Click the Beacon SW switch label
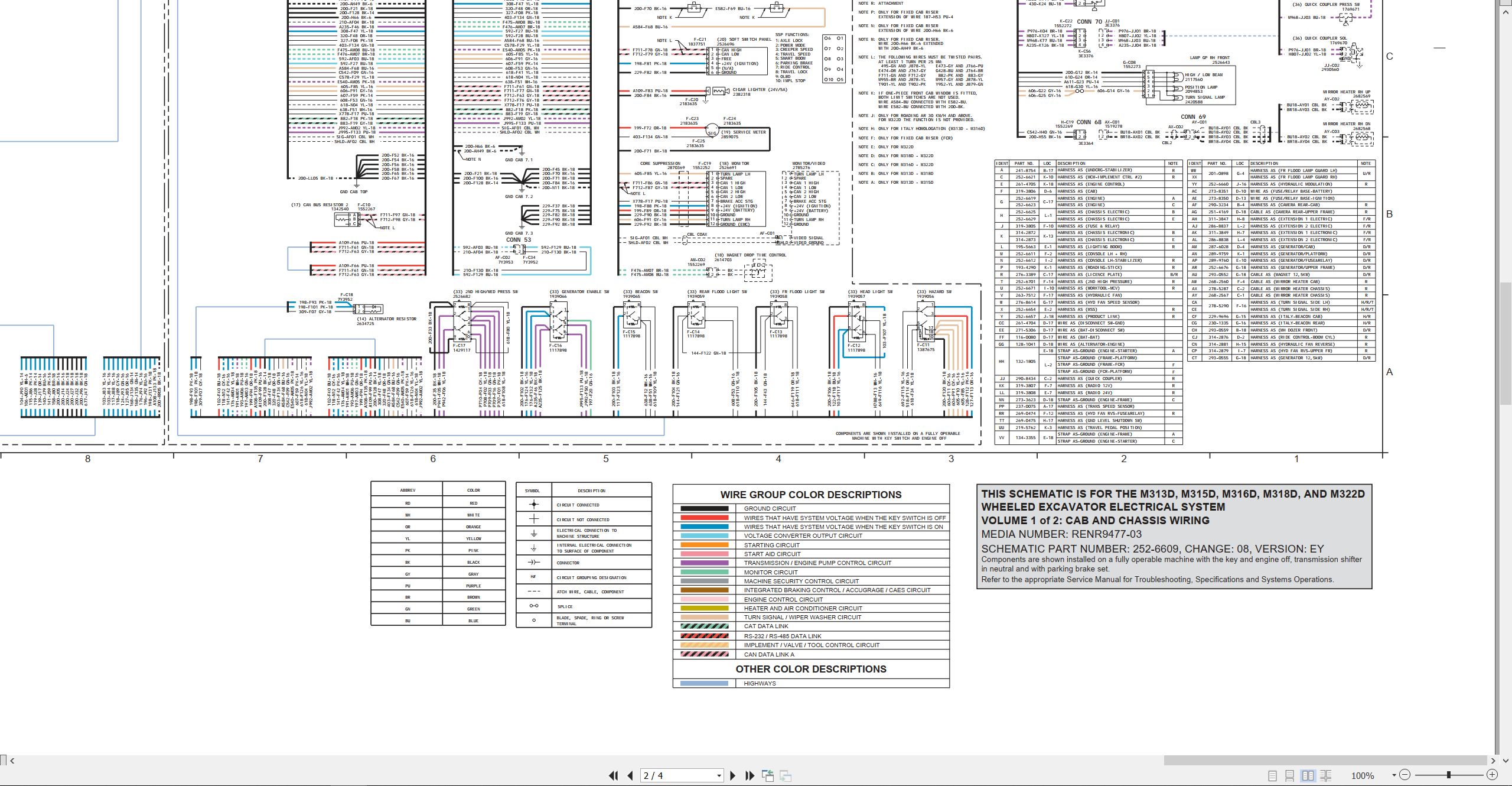 pos(640,292)
